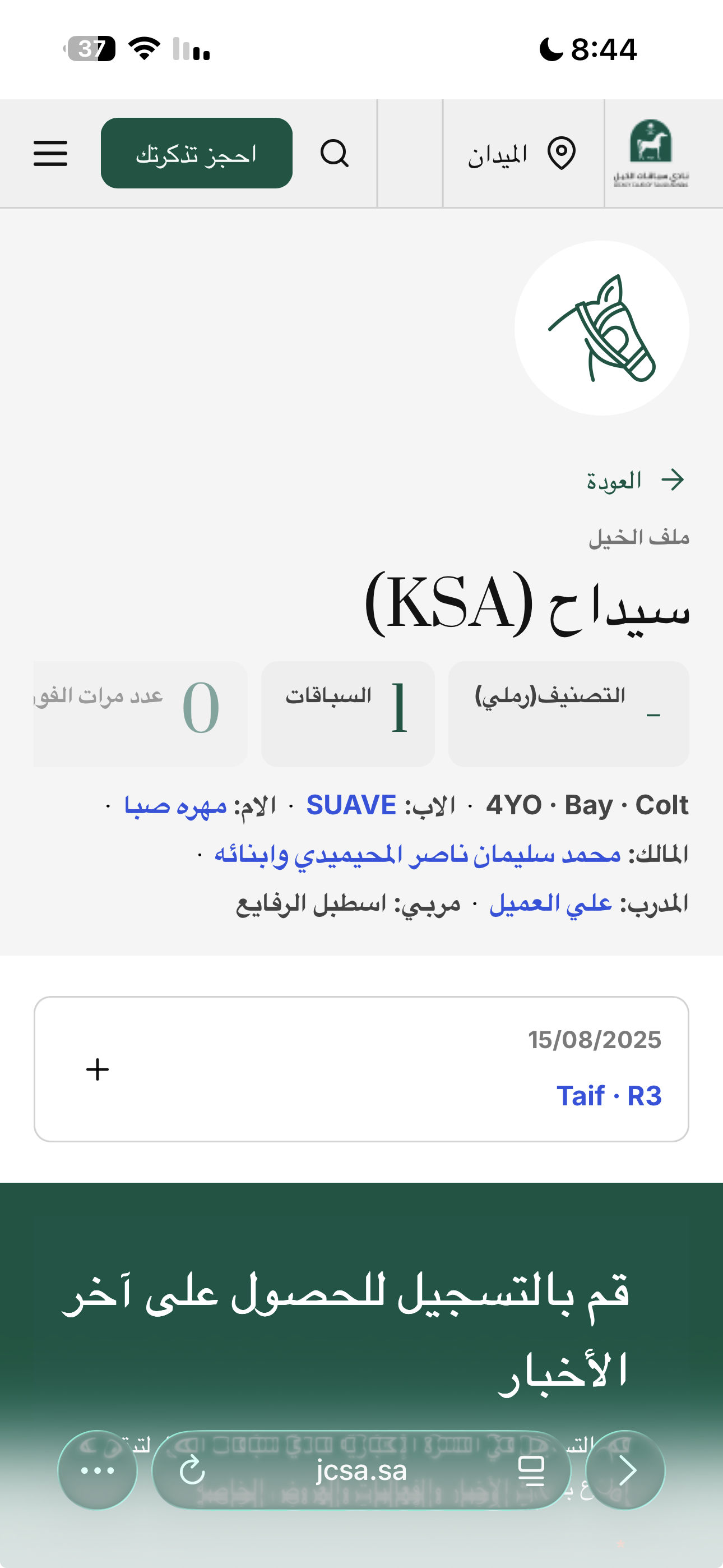Open the dam link مهره صبا

175,805
